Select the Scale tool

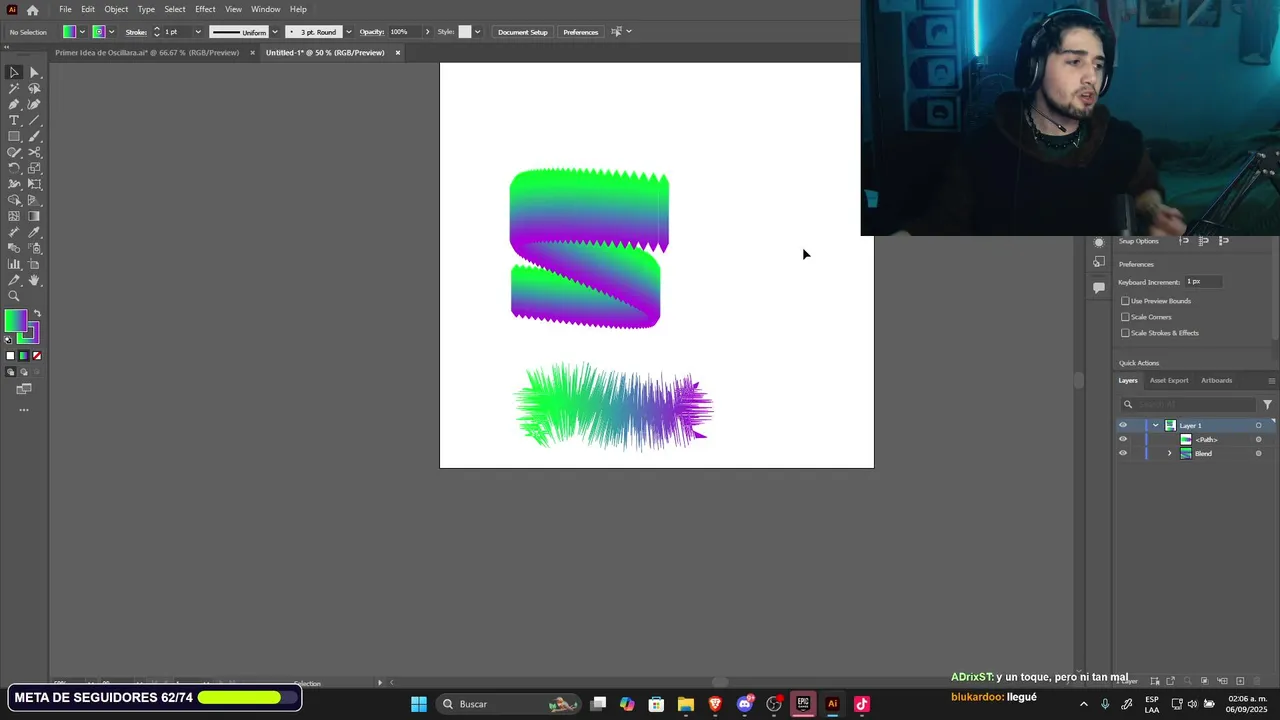(34, 168)
